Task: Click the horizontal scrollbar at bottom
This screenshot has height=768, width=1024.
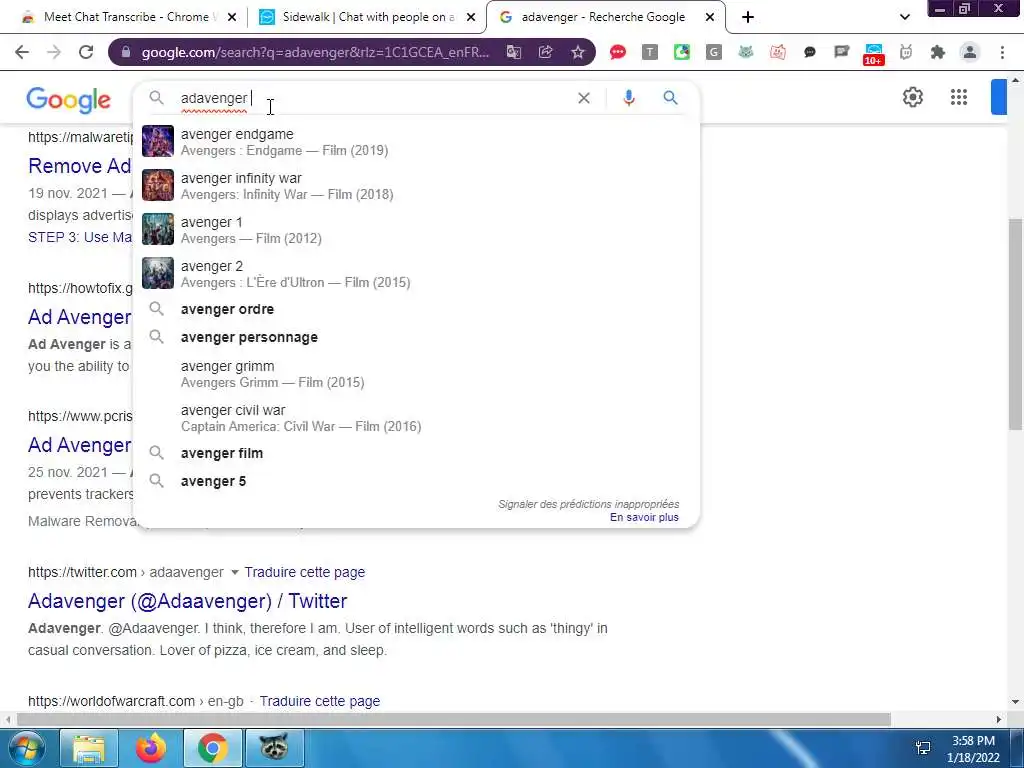Action: [x=454, y=719]
